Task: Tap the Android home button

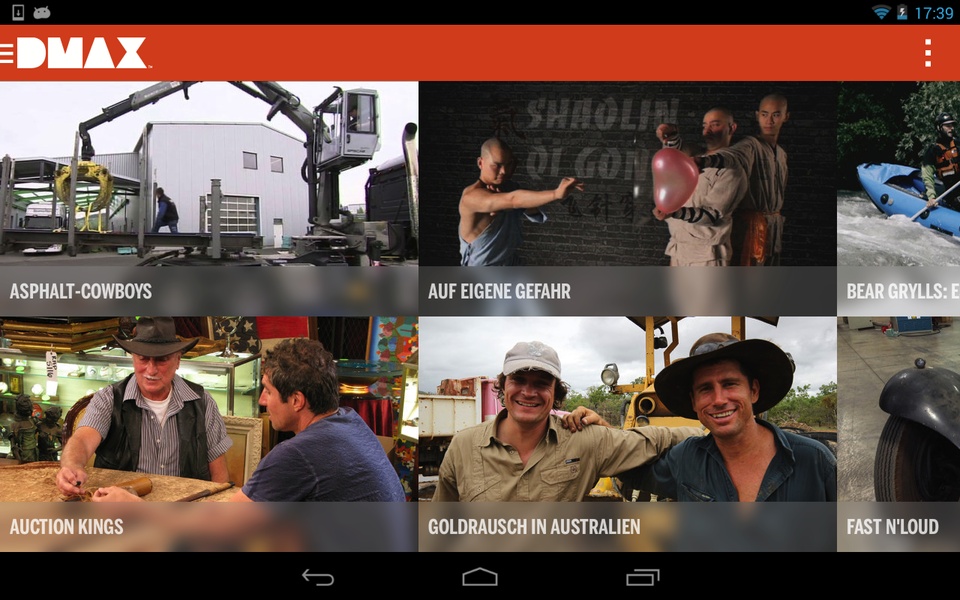Action: pos(479,577)
